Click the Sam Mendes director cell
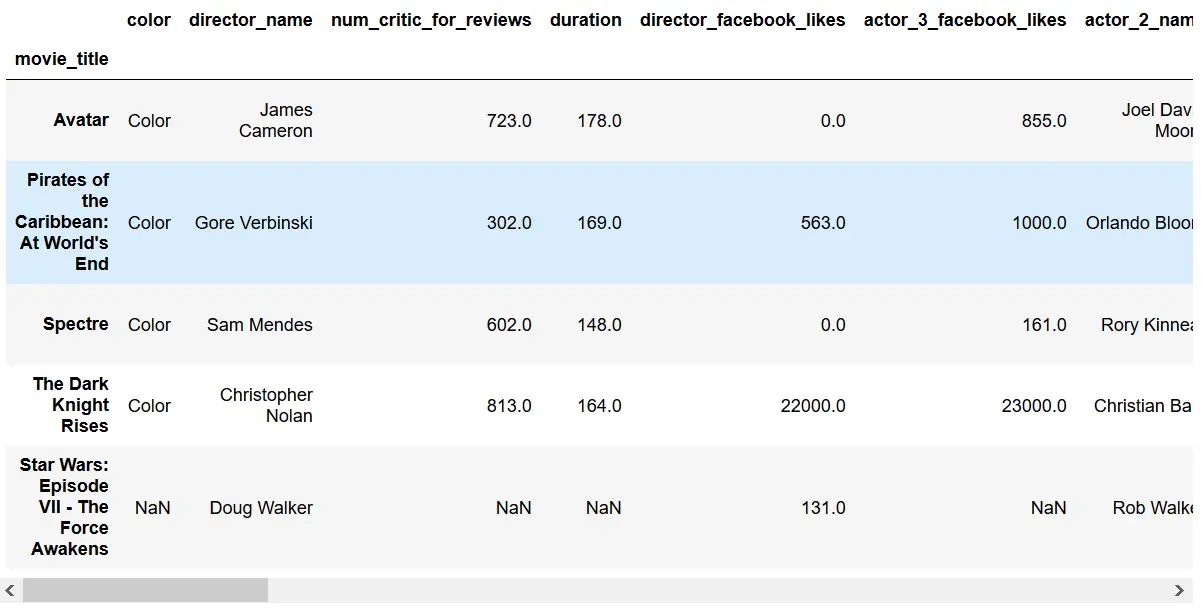This screenshot has height=609, width=1202. pos(260,325)
